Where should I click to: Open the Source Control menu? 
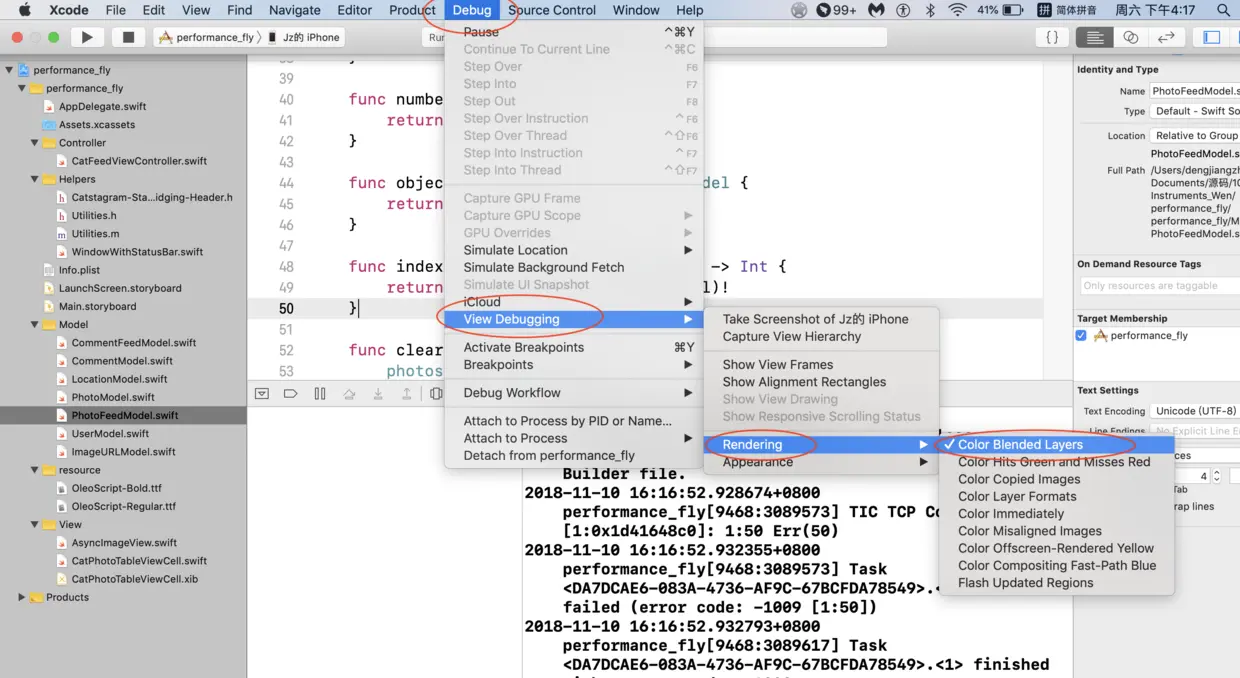[x=552, y=10]
